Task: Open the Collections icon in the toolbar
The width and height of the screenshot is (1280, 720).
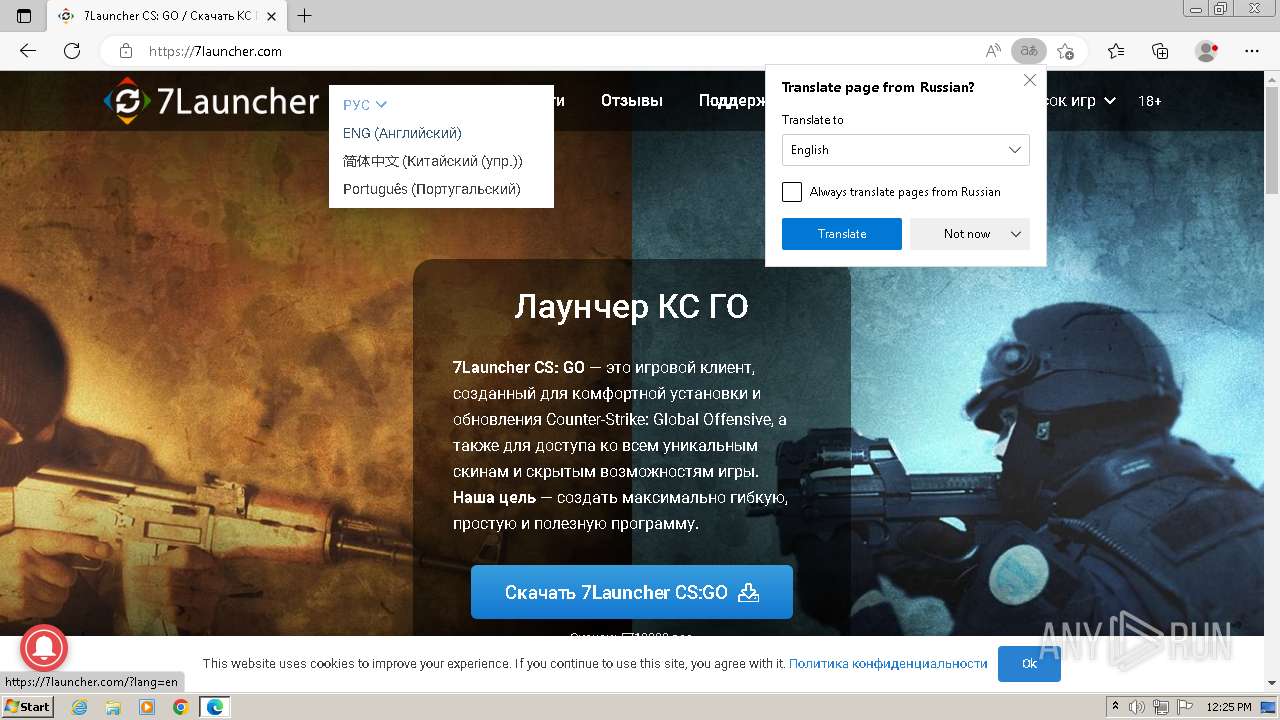Action: point(1160,51)
